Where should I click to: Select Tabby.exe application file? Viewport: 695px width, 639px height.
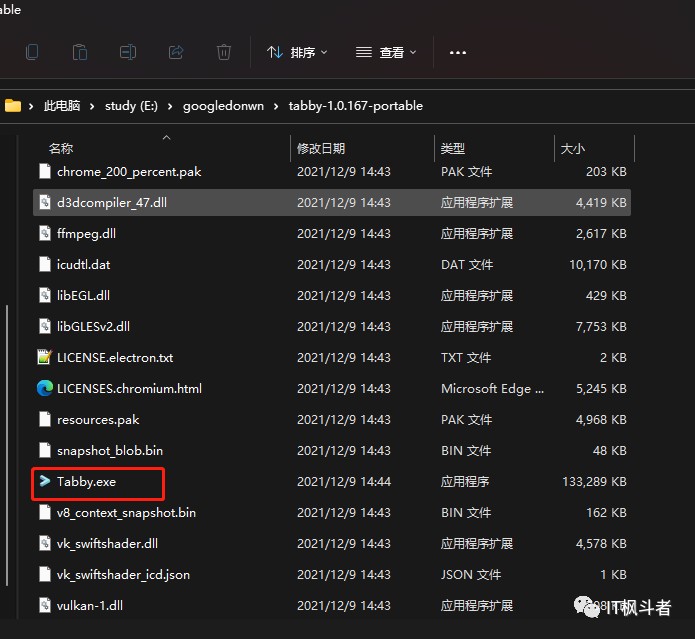[86, 482]
